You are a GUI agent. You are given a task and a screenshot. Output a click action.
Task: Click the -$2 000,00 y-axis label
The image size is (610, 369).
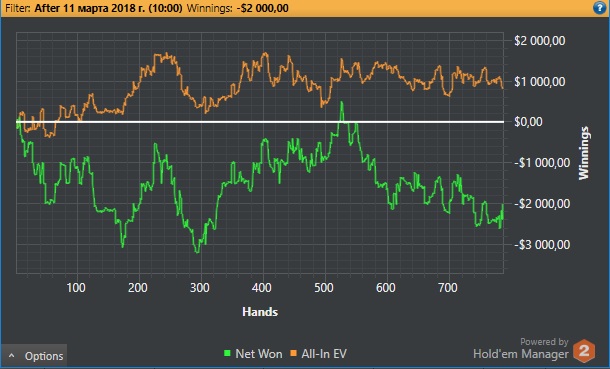coord(542,204)
